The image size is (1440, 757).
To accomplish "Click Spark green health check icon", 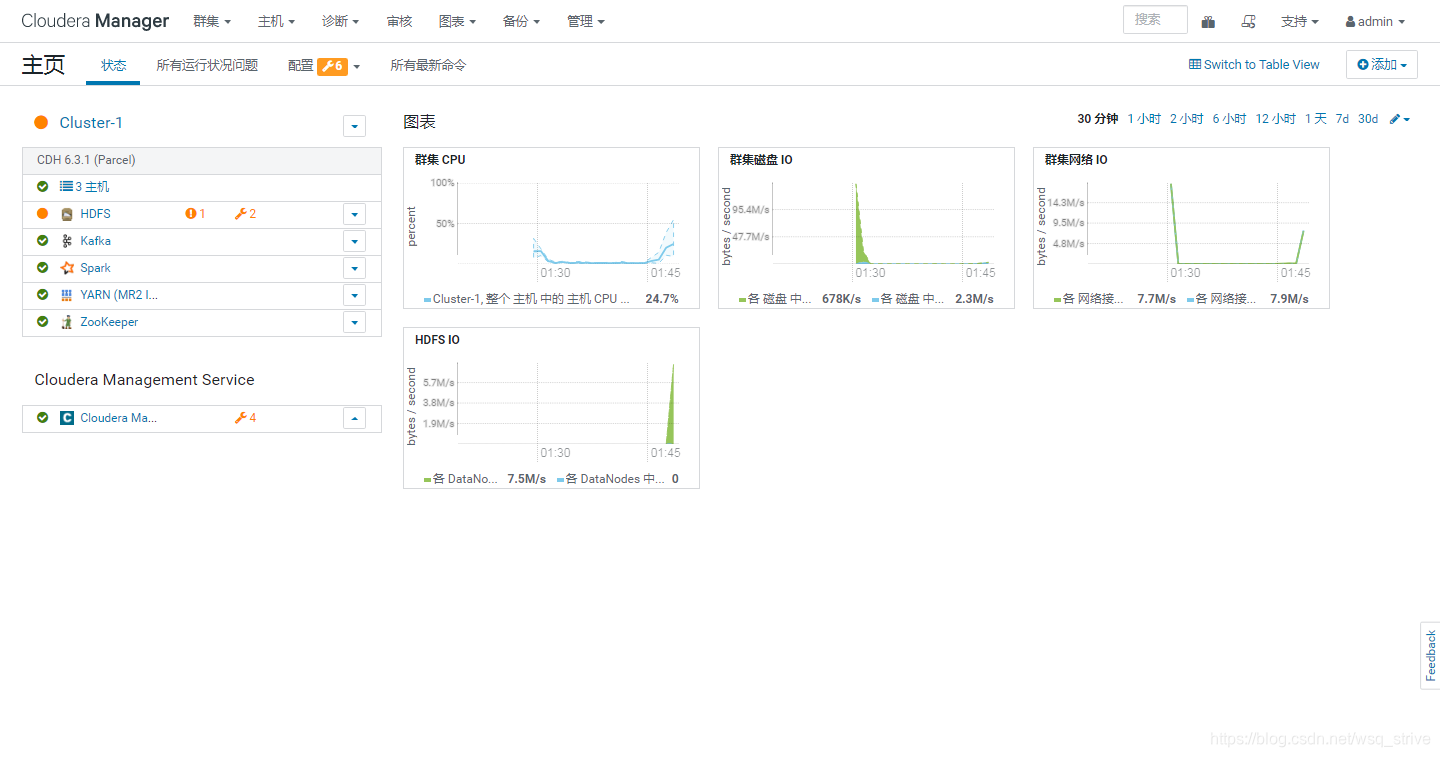I will (42, 268).
